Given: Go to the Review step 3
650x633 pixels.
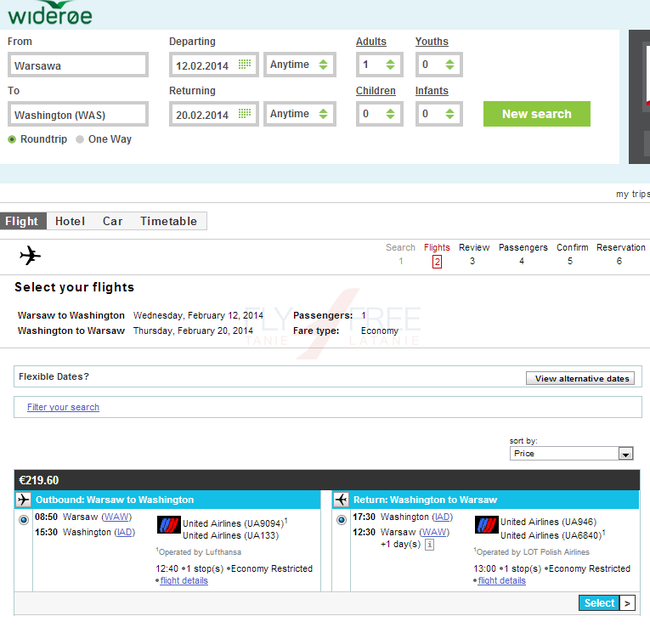Looking at the screenshot, I should tap(474, 254).
